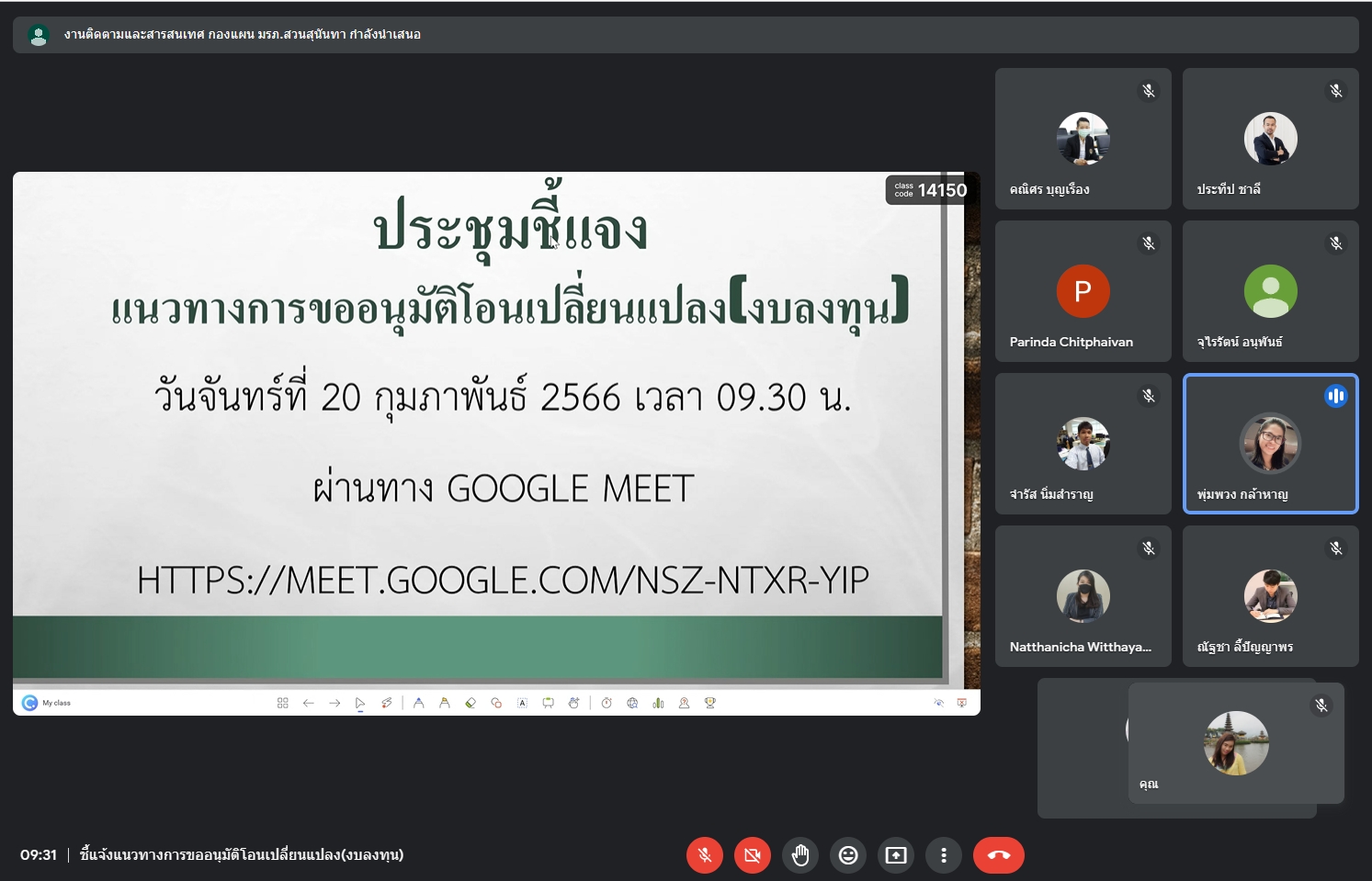Unmute the microphone in call controls
1372x881 pixels.
click(704, 855)
